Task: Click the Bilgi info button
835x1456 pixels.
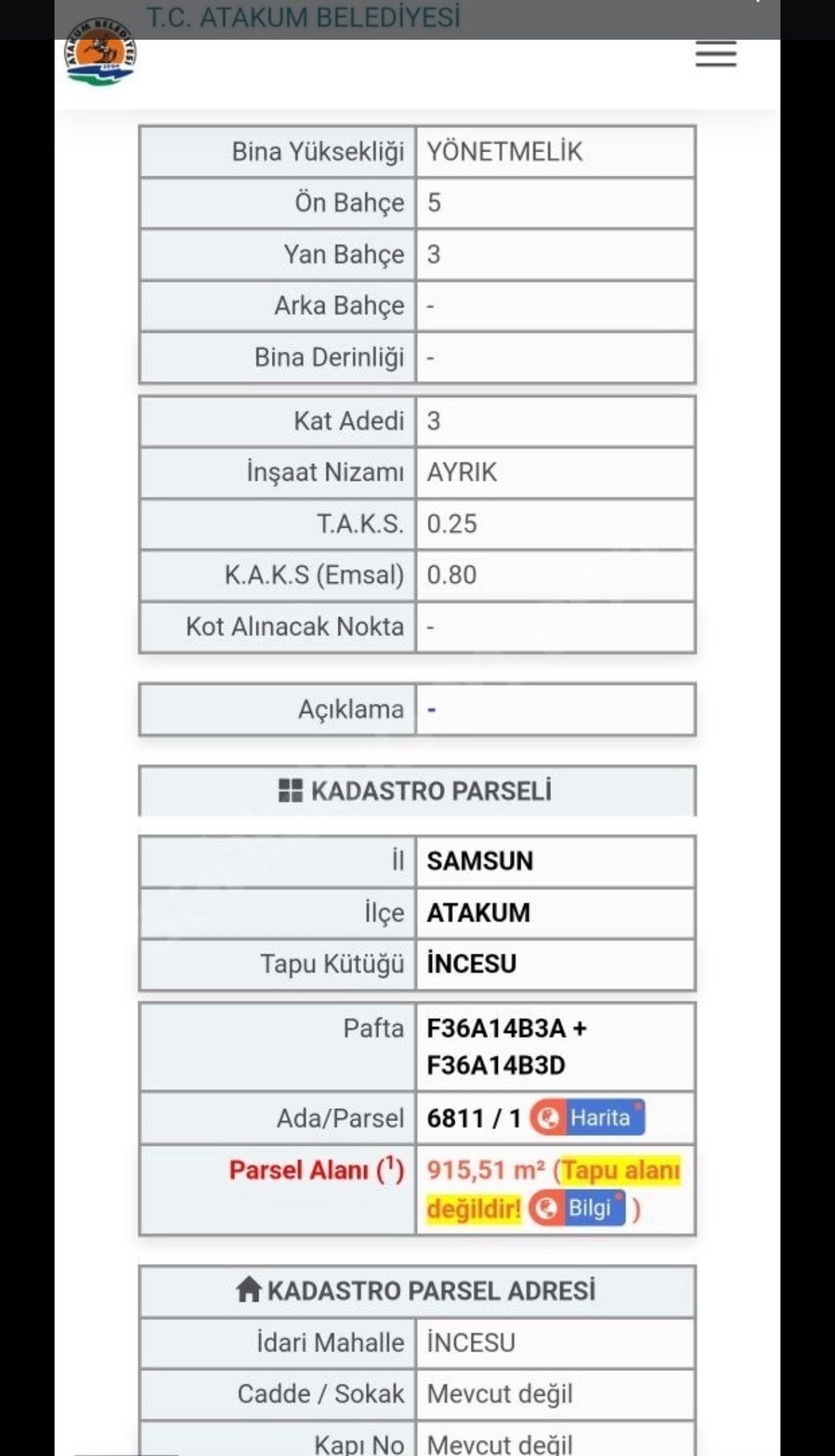Action: (x=578, y=1208)
